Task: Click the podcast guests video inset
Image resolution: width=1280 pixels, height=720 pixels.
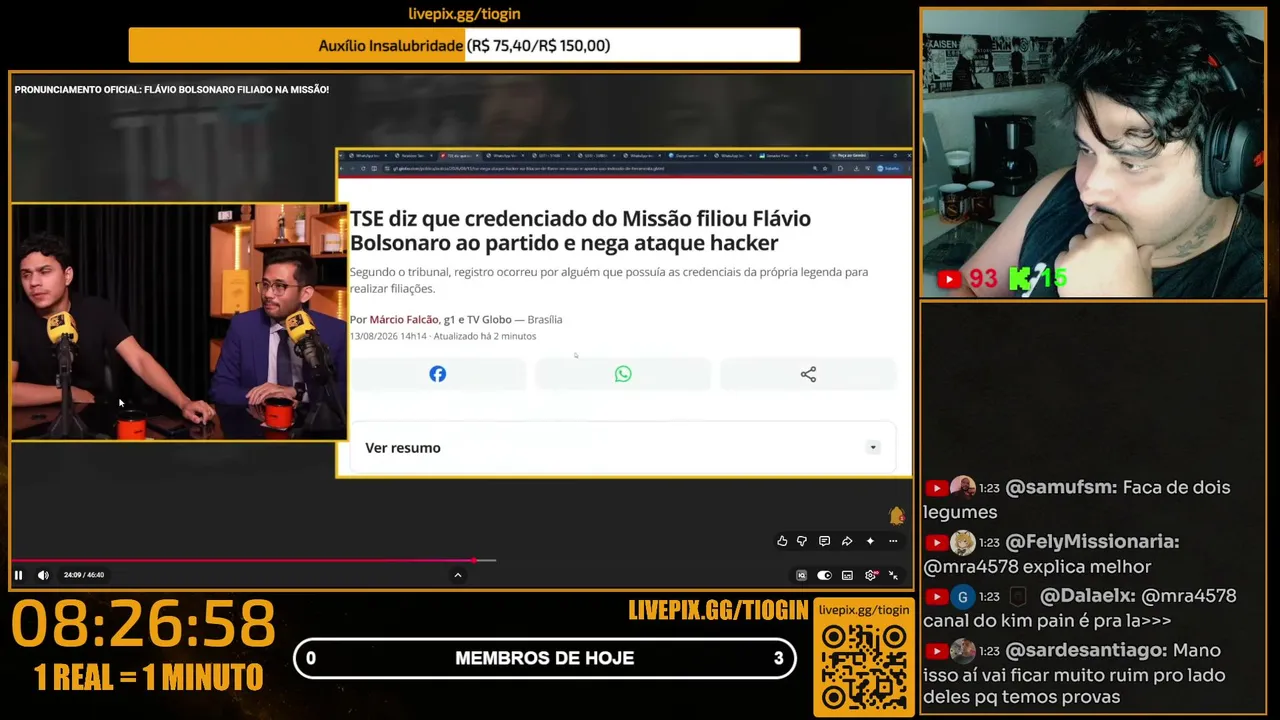Action: [179, 322]
